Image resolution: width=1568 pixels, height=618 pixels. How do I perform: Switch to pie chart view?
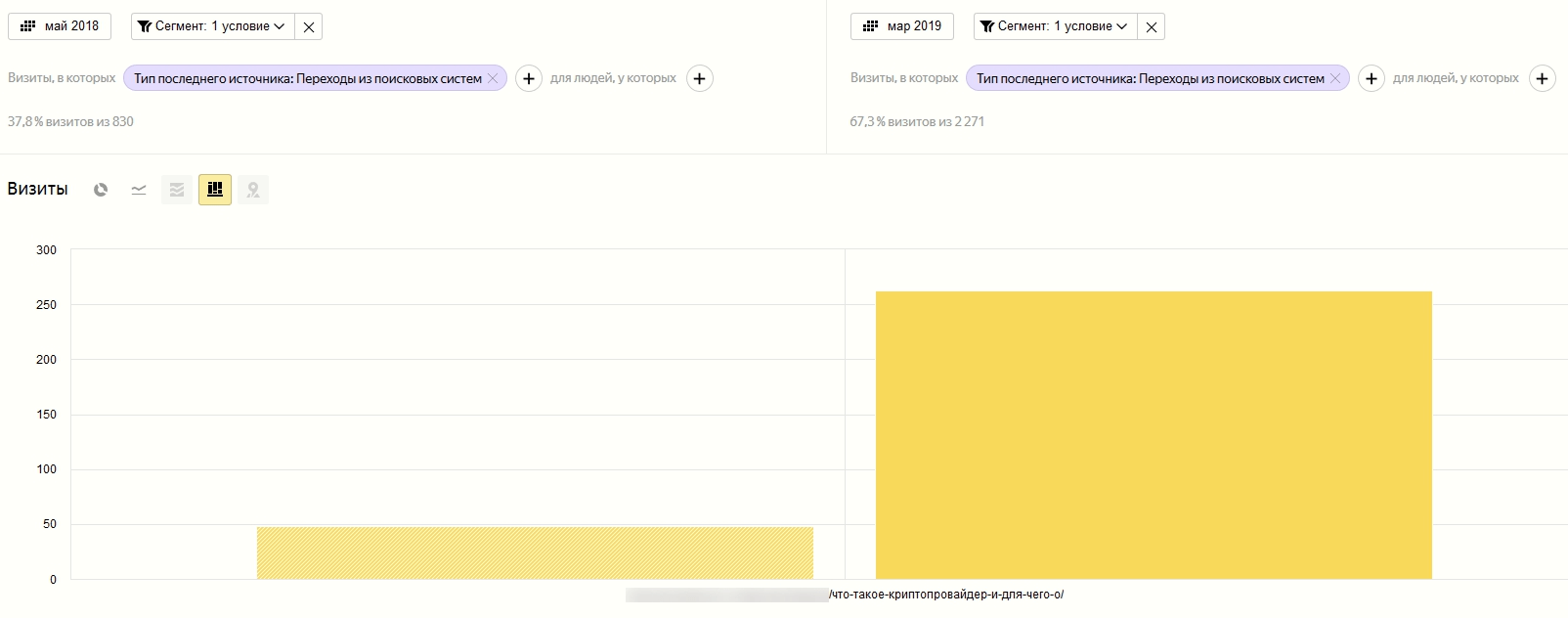pos(101,190)
